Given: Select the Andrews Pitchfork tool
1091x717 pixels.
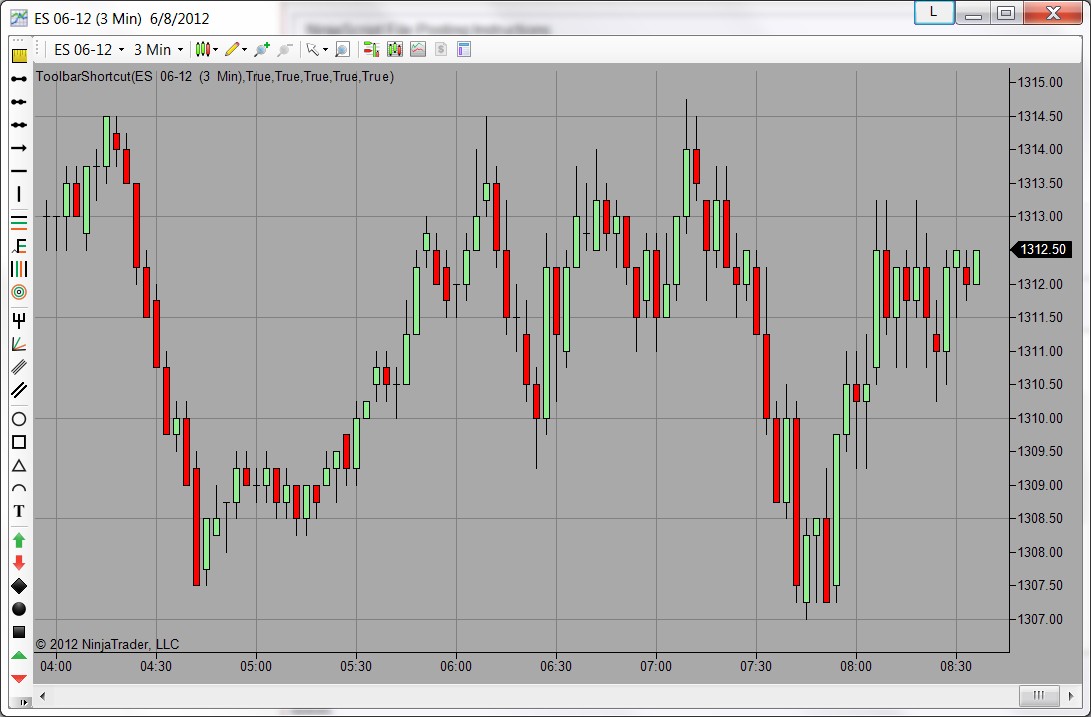Looking at the screenshot, I should 19,320.
